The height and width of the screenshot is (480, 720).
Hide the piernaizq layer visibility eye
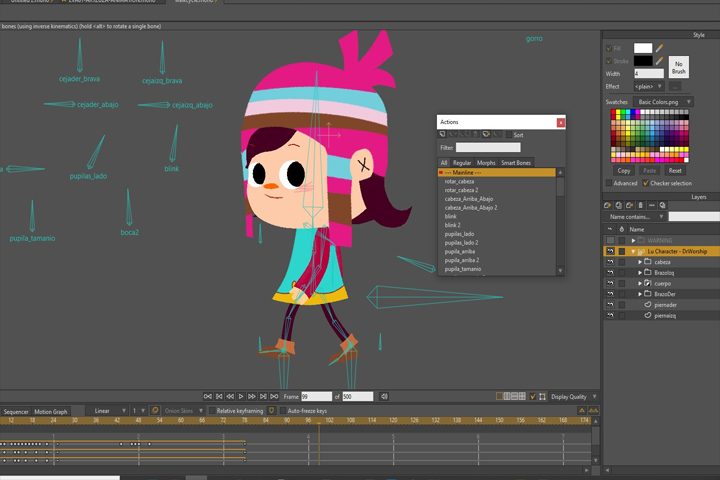[610, 316]
